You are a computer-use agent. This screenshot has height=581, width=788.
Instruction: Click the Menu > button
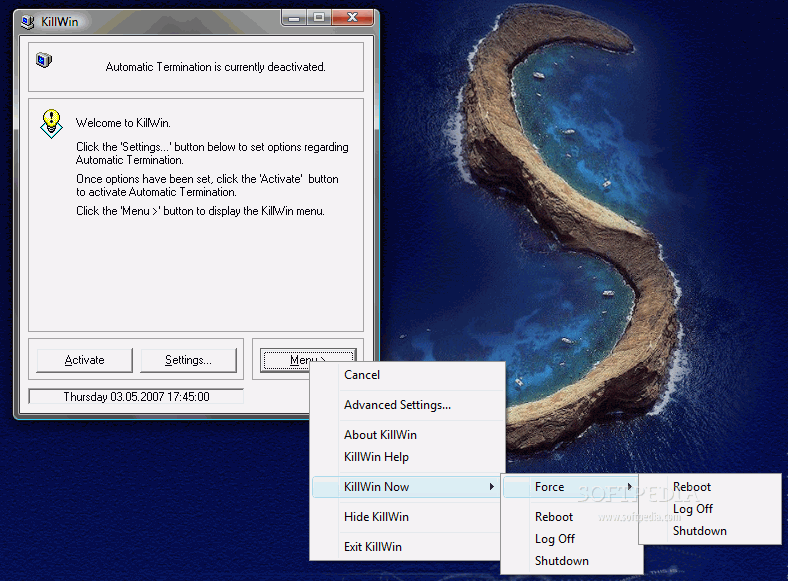tap(308, 360)
